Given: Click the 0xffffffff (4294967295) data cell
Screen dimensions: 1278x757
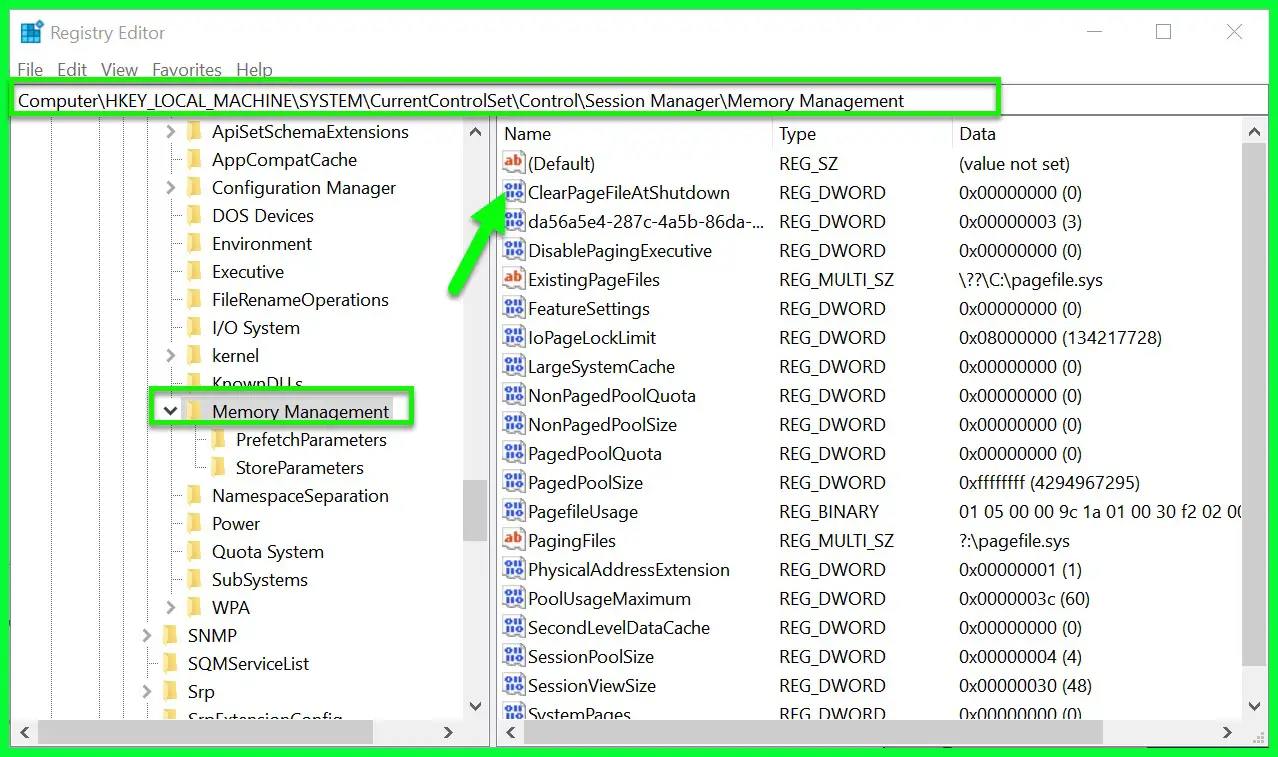Looking at the screenshot, I should [x=1049, y=483].
